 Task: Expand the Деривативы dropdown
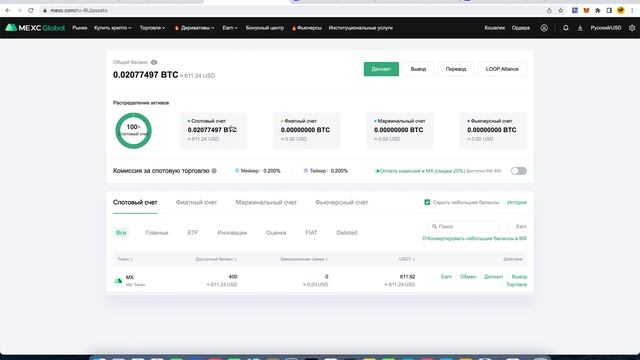(x=194, y=28)
